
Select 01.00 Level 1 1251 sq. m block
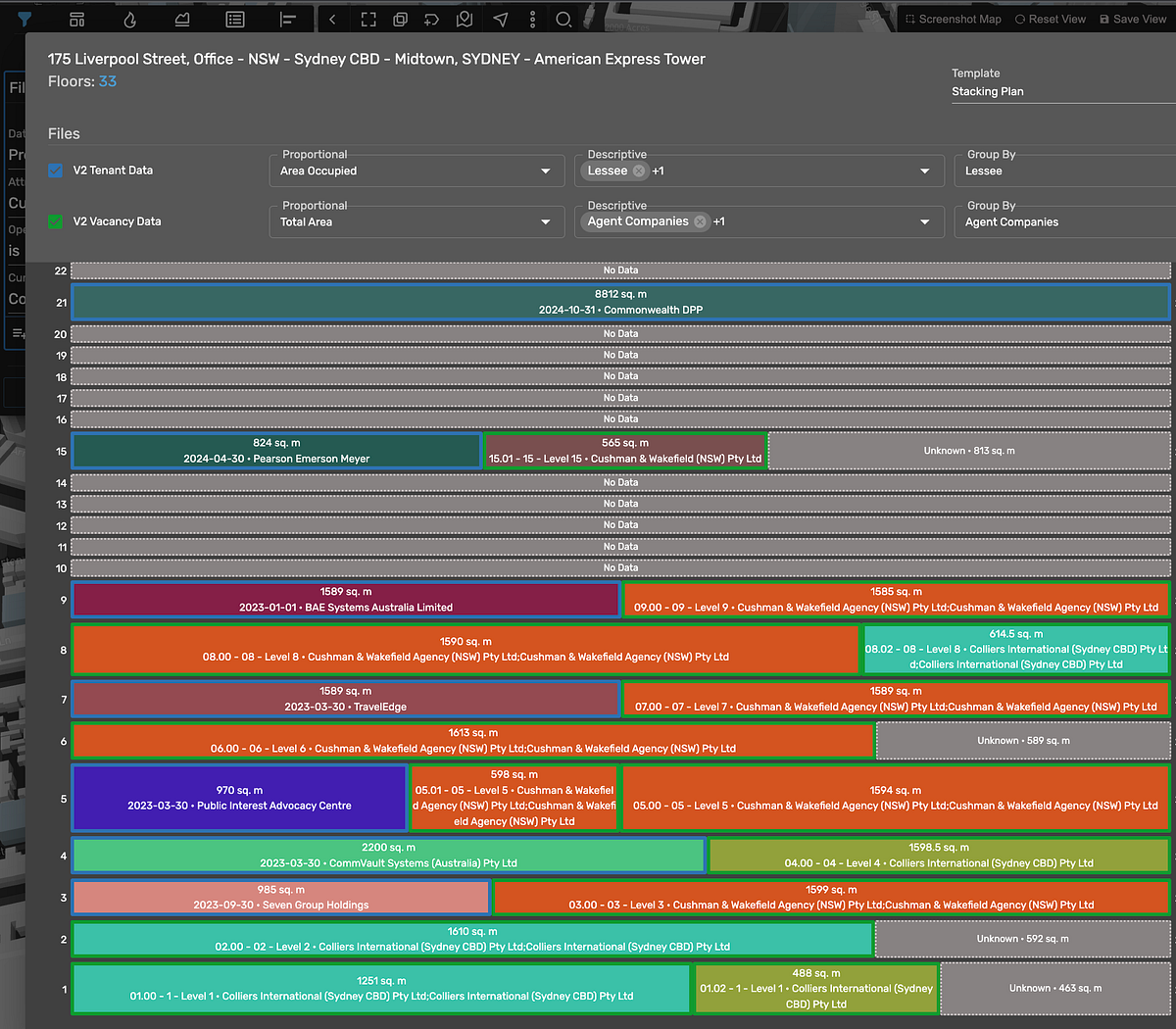point(381,989)
